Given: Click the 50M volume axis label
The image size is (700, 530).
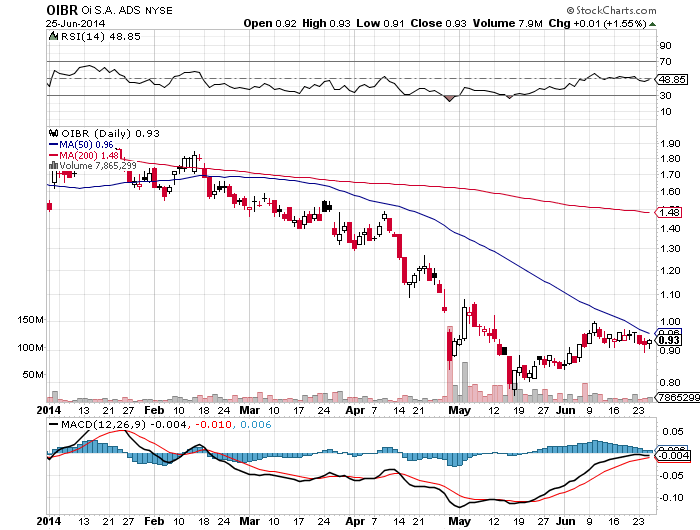Looking at the screenshot, I should (33, 374).
